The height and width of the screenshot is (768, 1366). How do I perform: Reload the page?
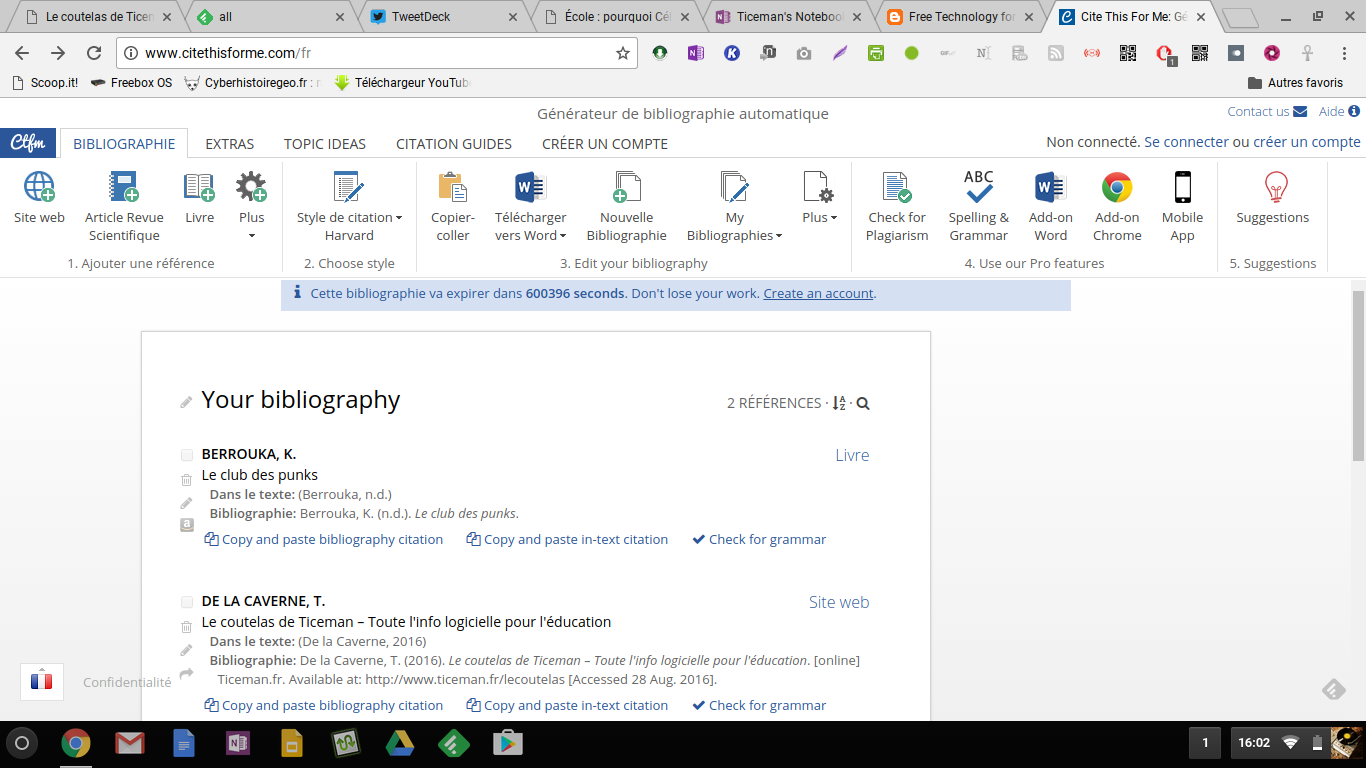pyautogui.click(x=94, y=53)
